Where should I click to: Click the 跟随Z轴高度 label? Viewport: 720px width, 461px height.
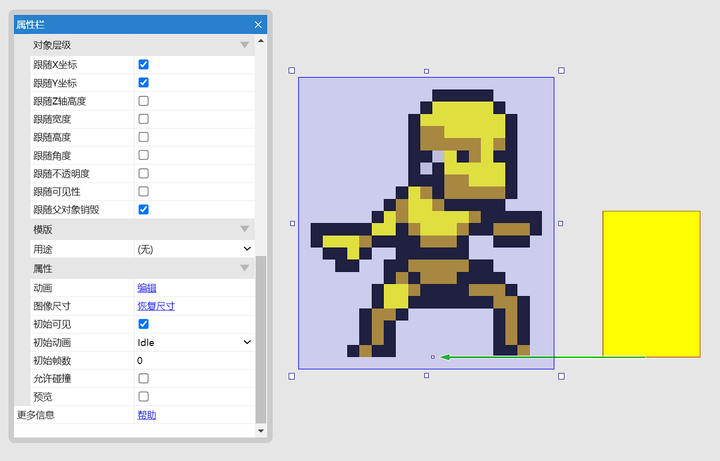pyautogui.click(x=60, y=101)
